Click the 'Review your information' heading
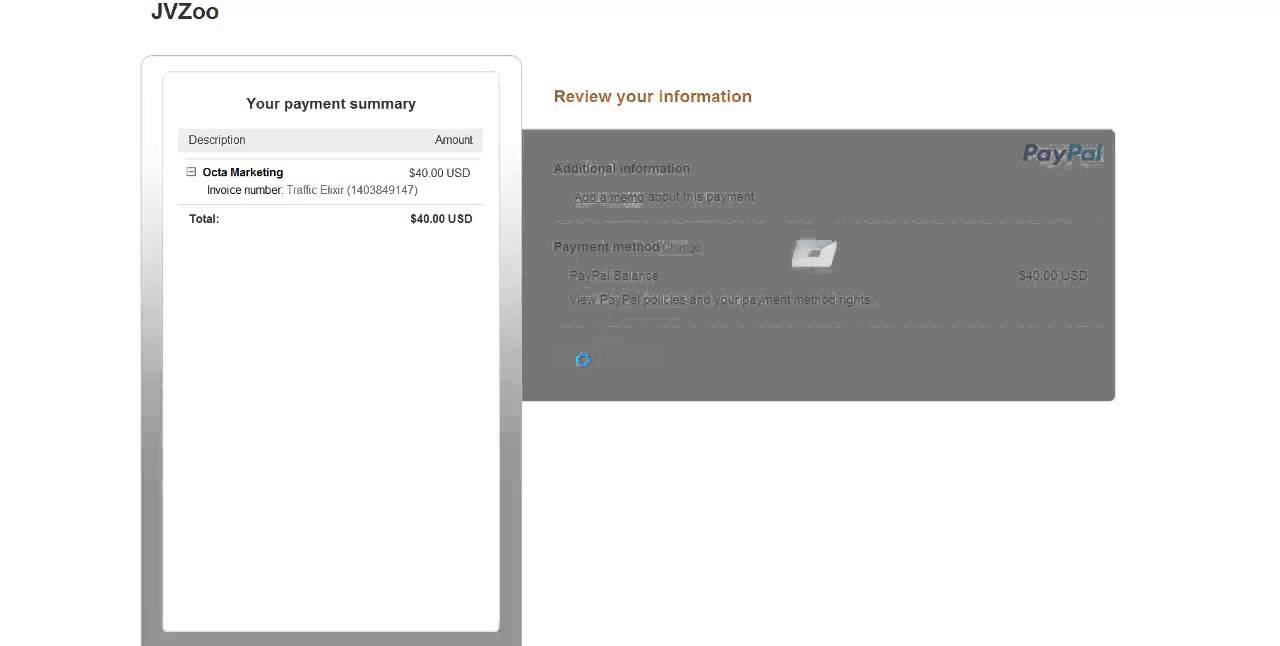 click(x=653, y=97)
